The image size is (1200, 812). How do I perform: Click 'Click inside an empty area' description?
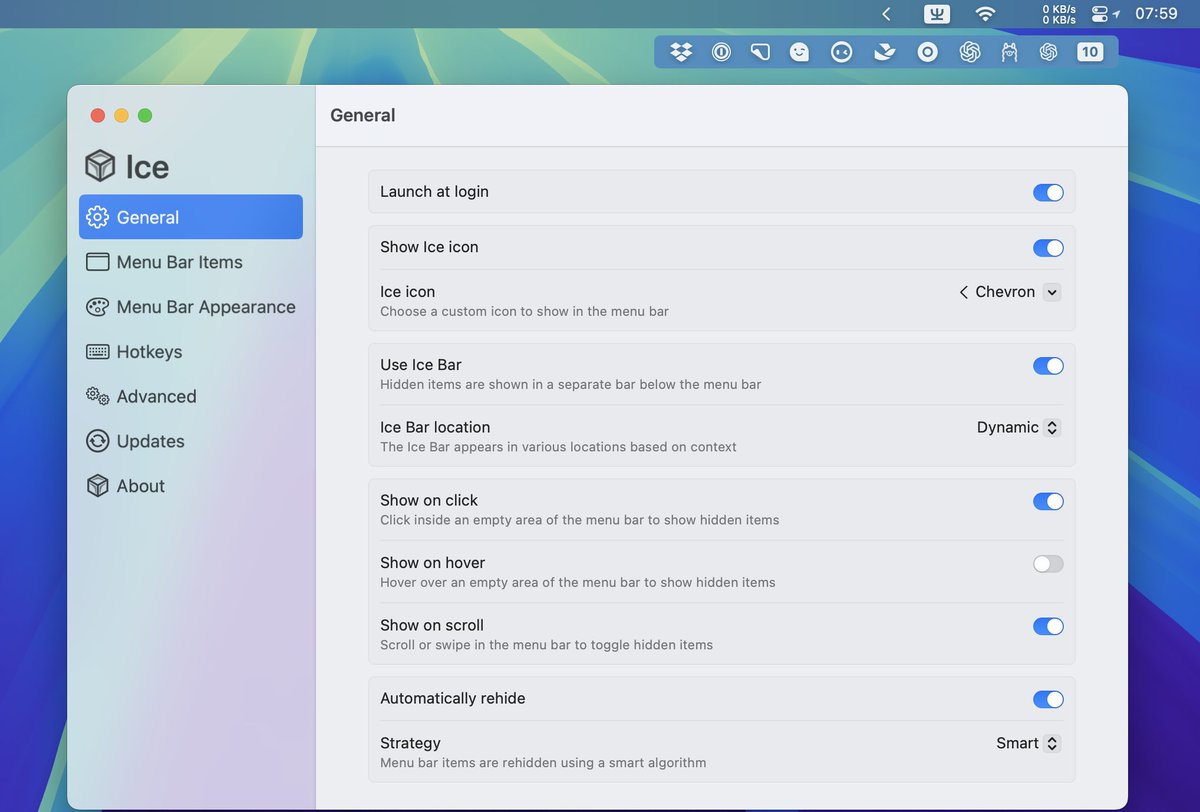pos(579,520)
